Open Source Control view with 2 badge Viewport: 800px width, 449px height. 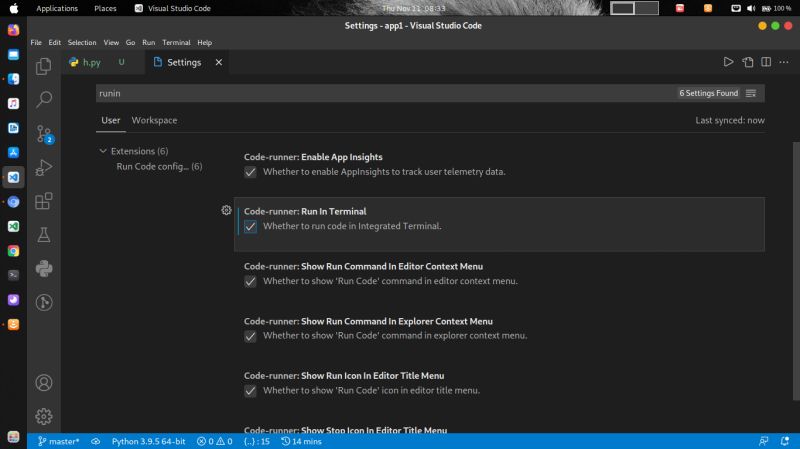44,134
